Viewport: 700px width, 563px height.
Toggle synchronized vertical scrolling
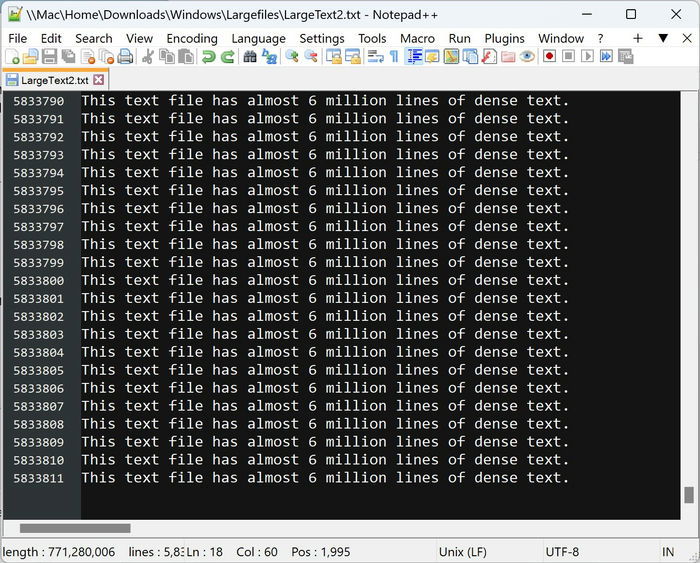333,57
